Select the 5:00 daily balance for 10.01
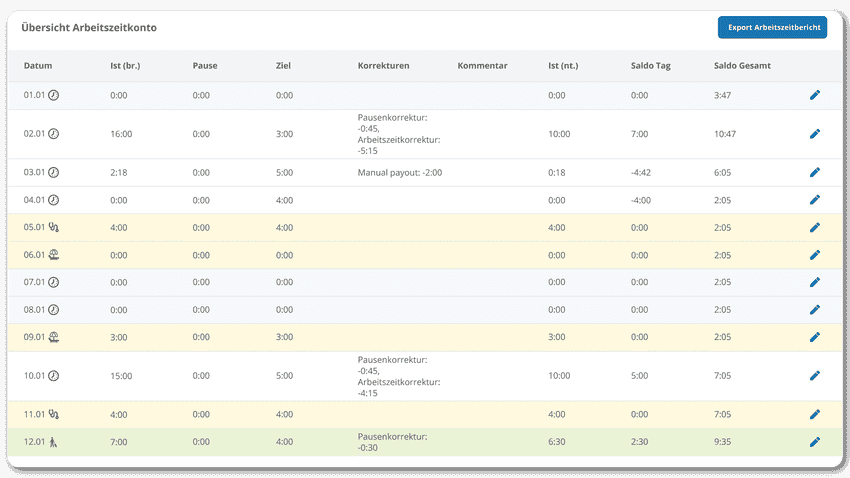 pos(639,376)
